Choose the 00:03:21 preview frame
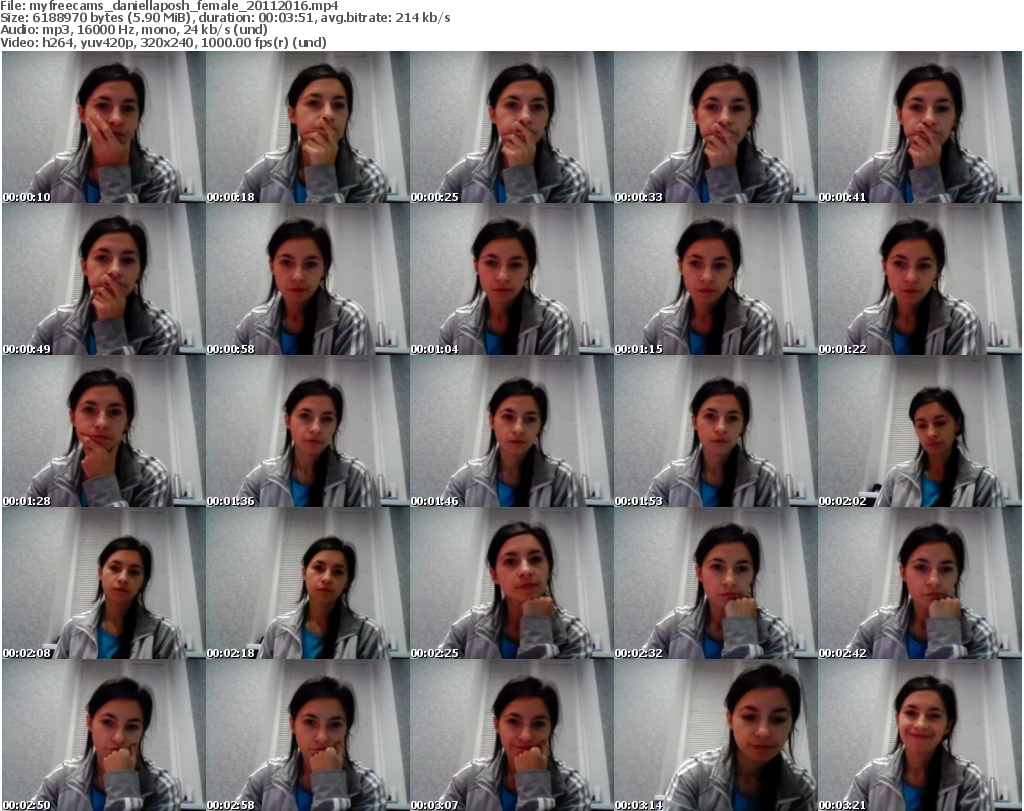The image size is (1024, 811). tap(920, 735)
